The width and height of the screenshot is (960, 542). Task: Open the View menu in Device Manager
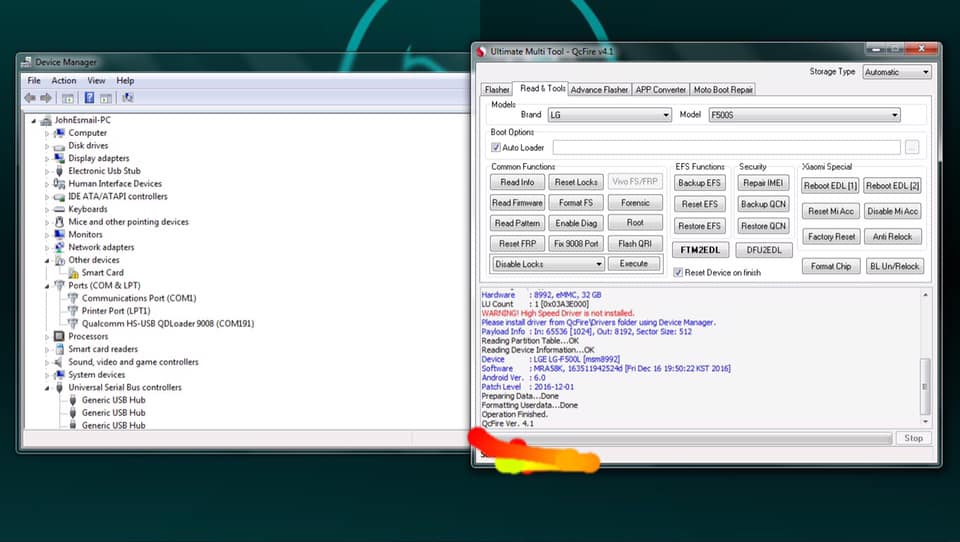tap(96, 81)
